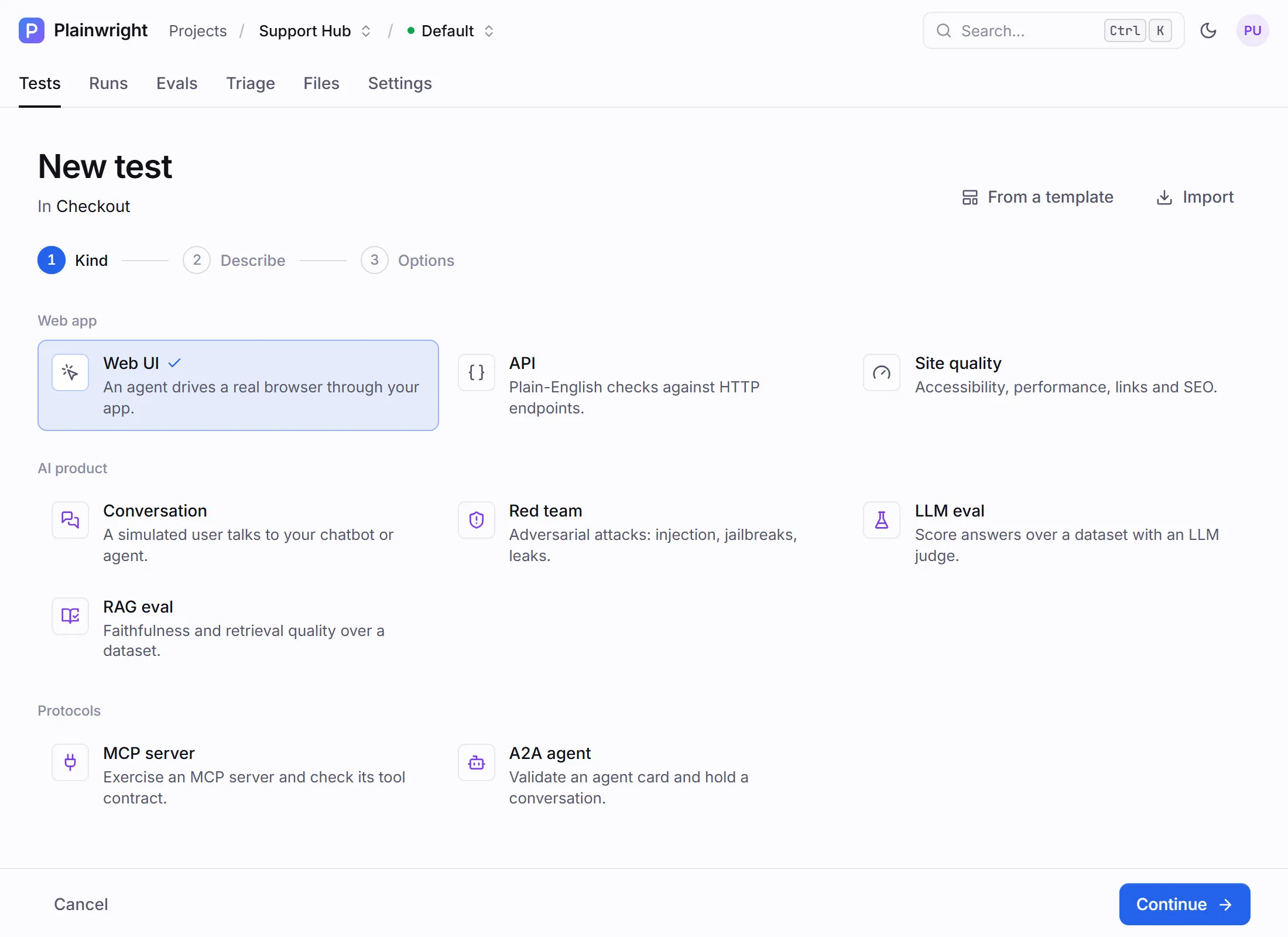Click the template layout icon

(x=970, y=197)
